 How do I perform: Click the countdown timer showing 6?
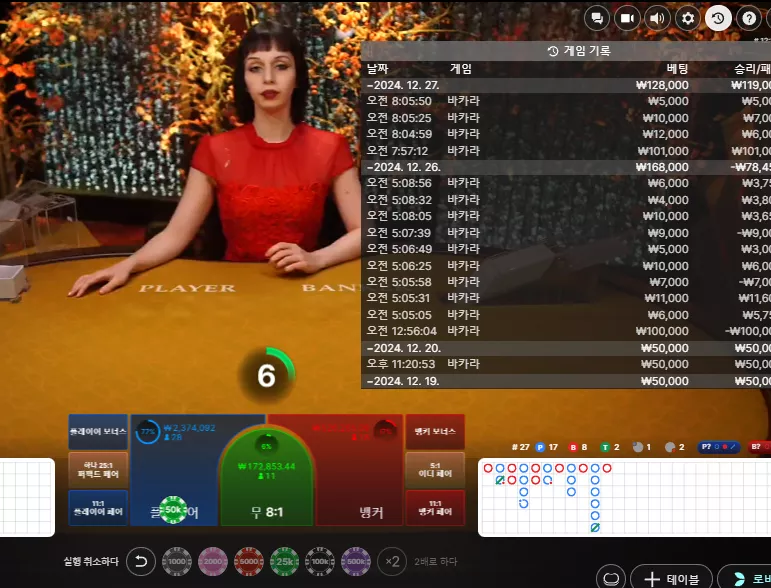coord(267,376)
